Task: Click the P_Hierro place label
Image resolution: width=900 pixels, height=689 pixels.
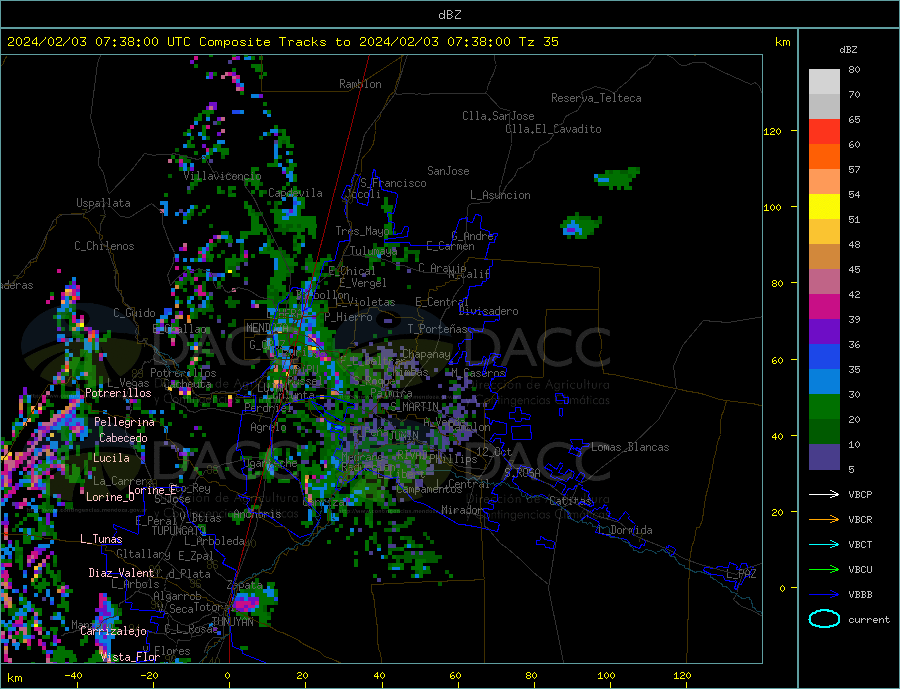Action: click(348, 317)
